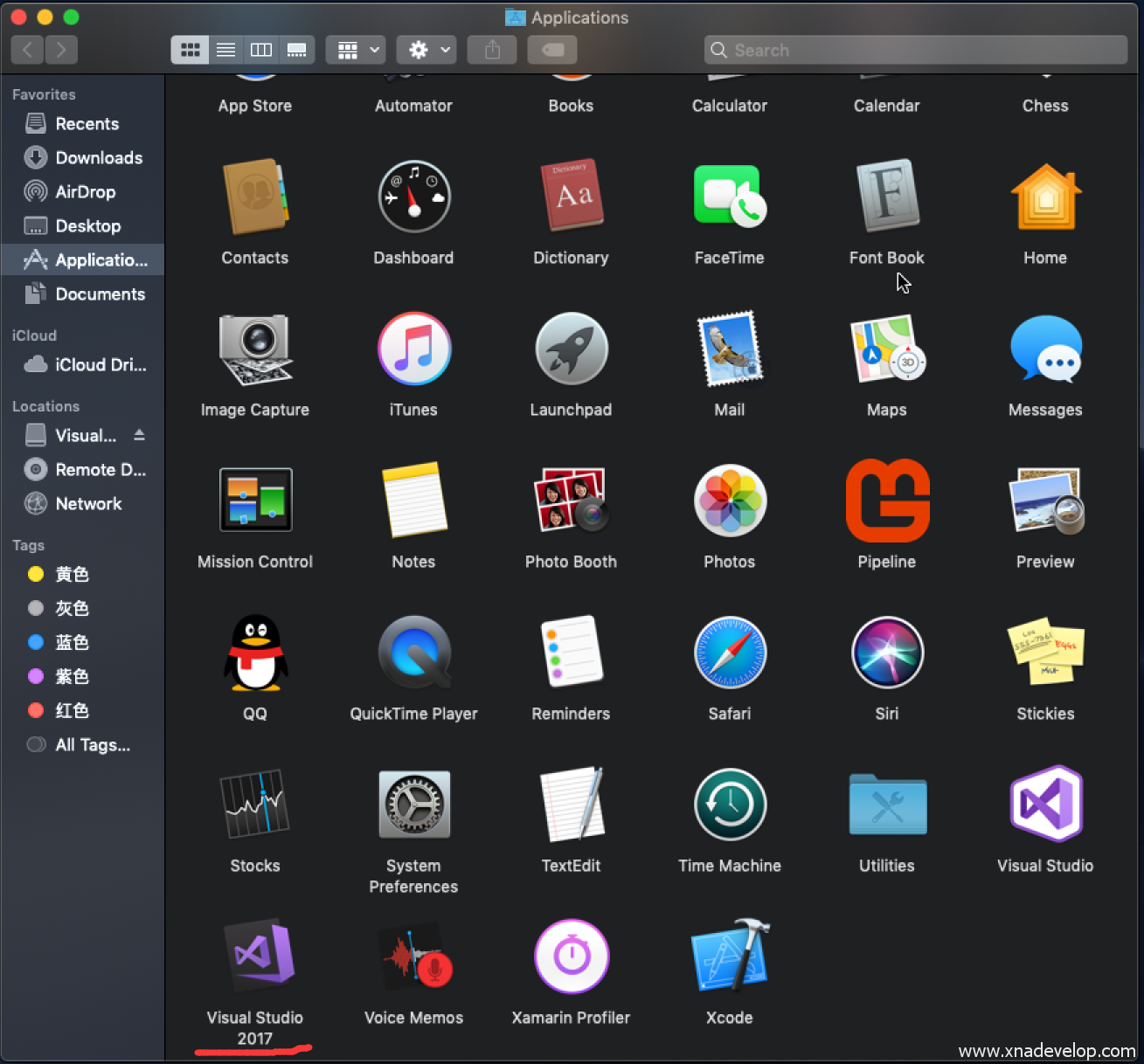This screenshot has height=1064, width=1144.
Task: Open iCloud Drive from sidebar
Action: click(100, 365)
